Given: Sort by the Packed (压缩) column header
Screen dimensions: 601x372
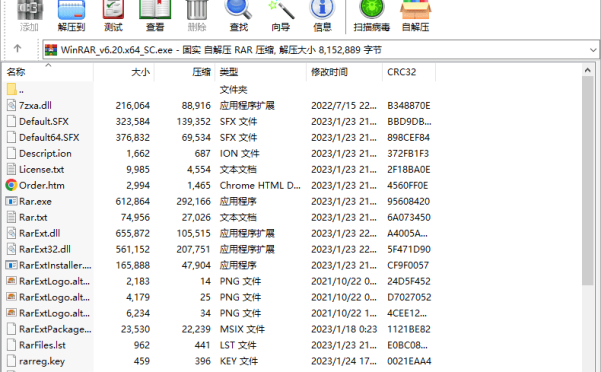Looking at the screenshot, I should click(185, 72).
